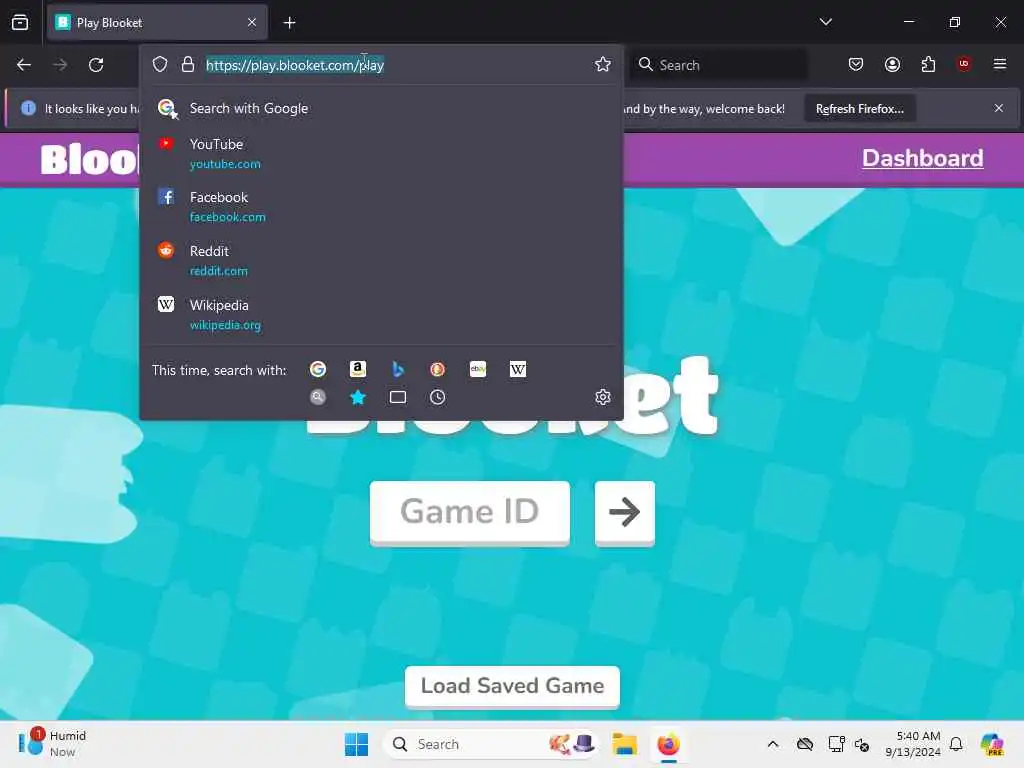Image resolution: width=1024 pixels, height=768 pixels.
Task: Open tracking protection shield icon
Action: (x=160, y=64)
